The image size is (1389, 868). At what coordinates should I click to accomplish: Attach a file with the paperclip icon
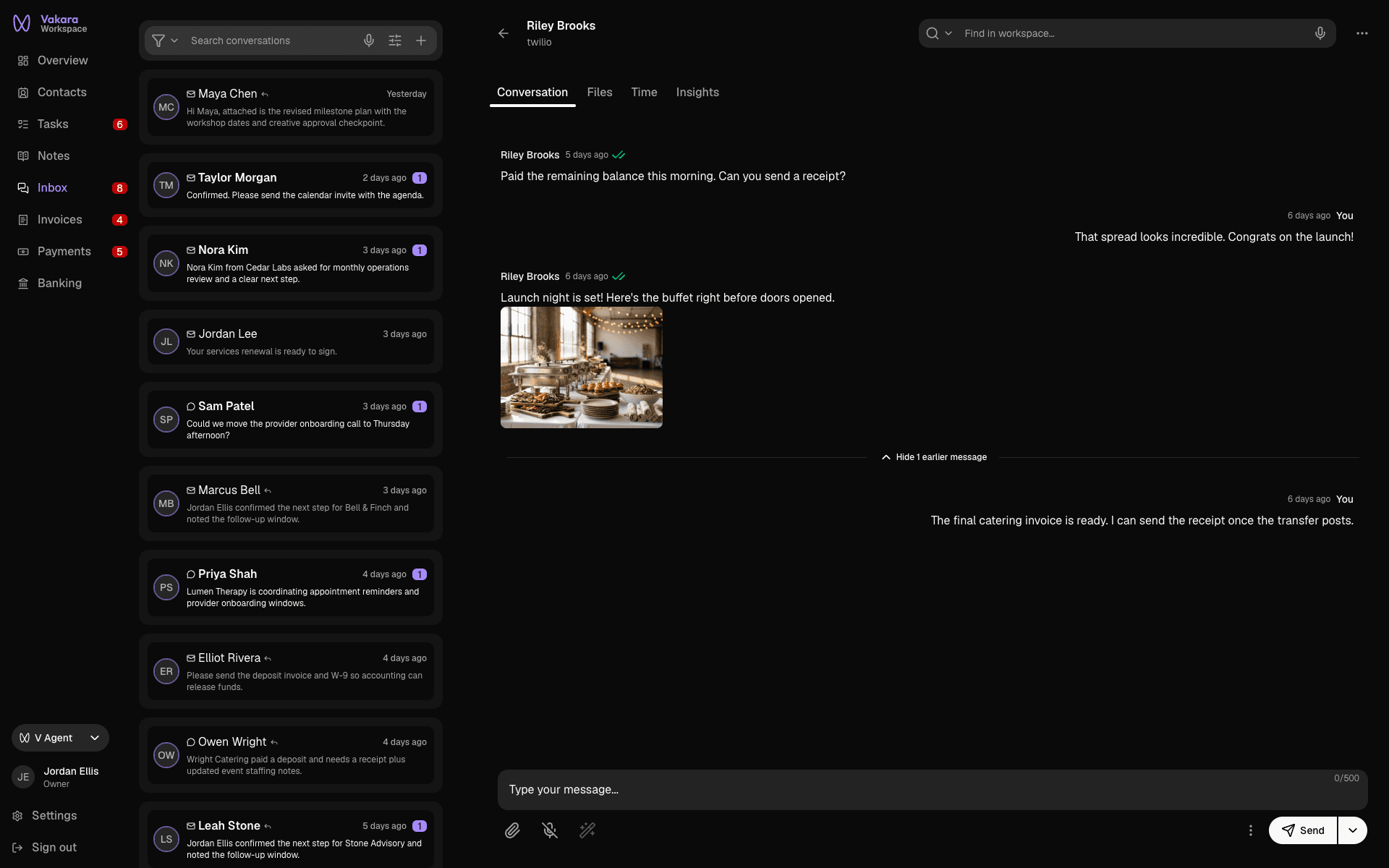click(512, 830)
